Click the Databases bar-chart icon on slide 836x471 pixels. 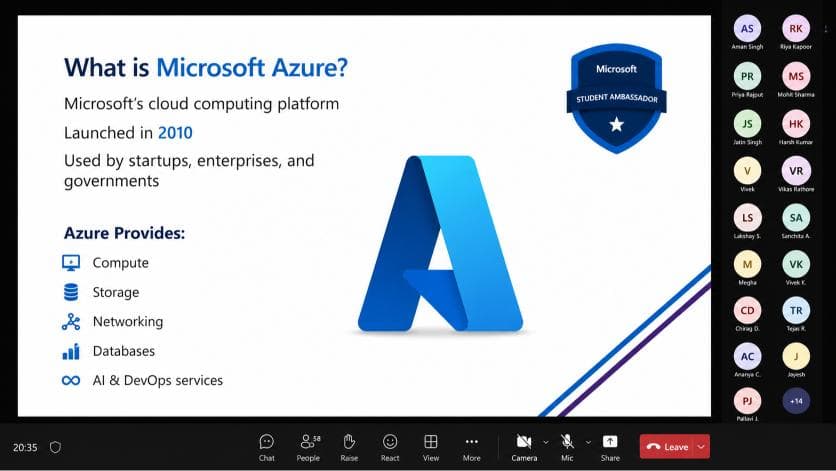tap(71, 352)
